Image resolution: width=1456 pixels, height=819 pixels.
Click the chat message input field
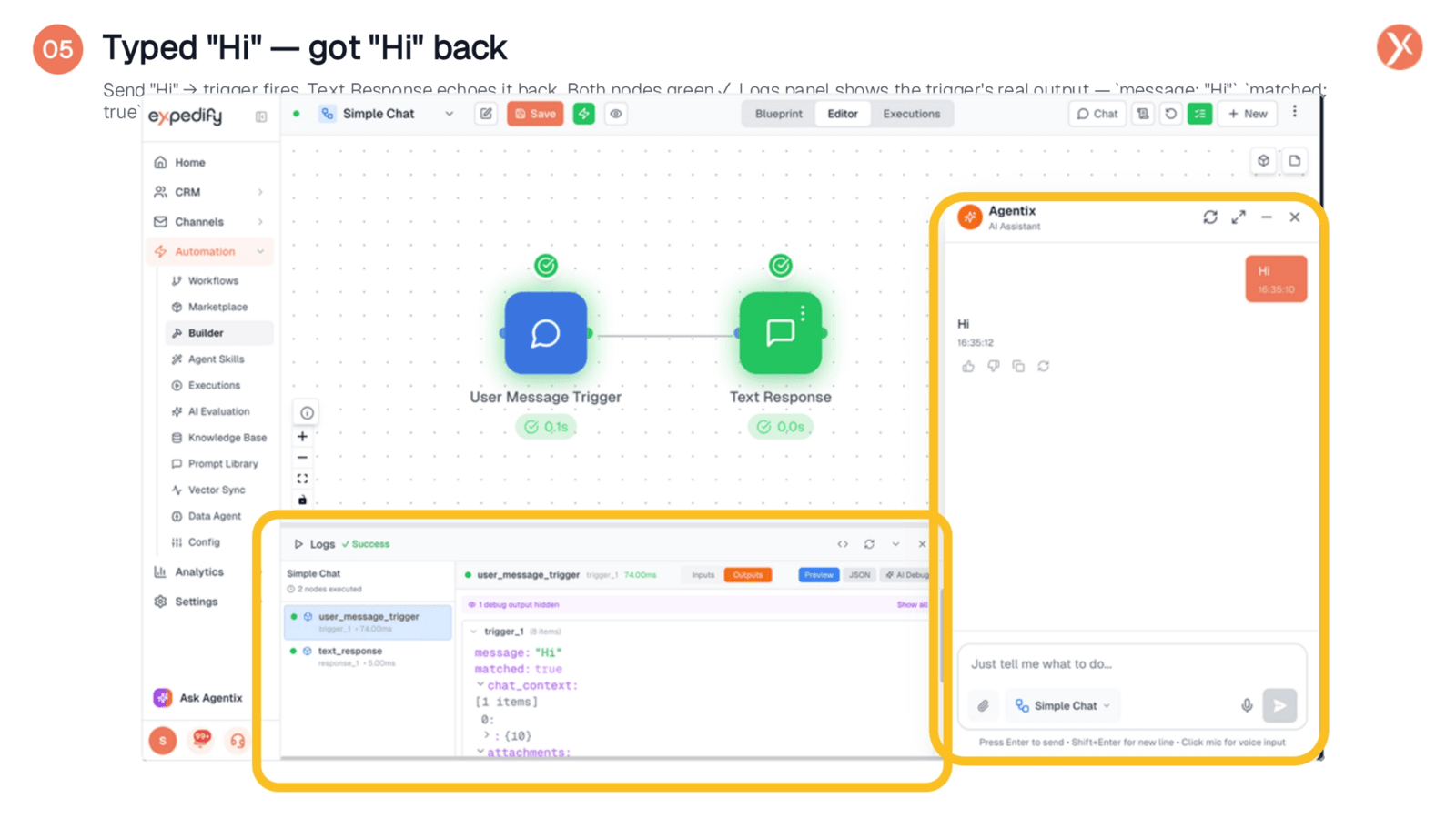[1131, 663]
